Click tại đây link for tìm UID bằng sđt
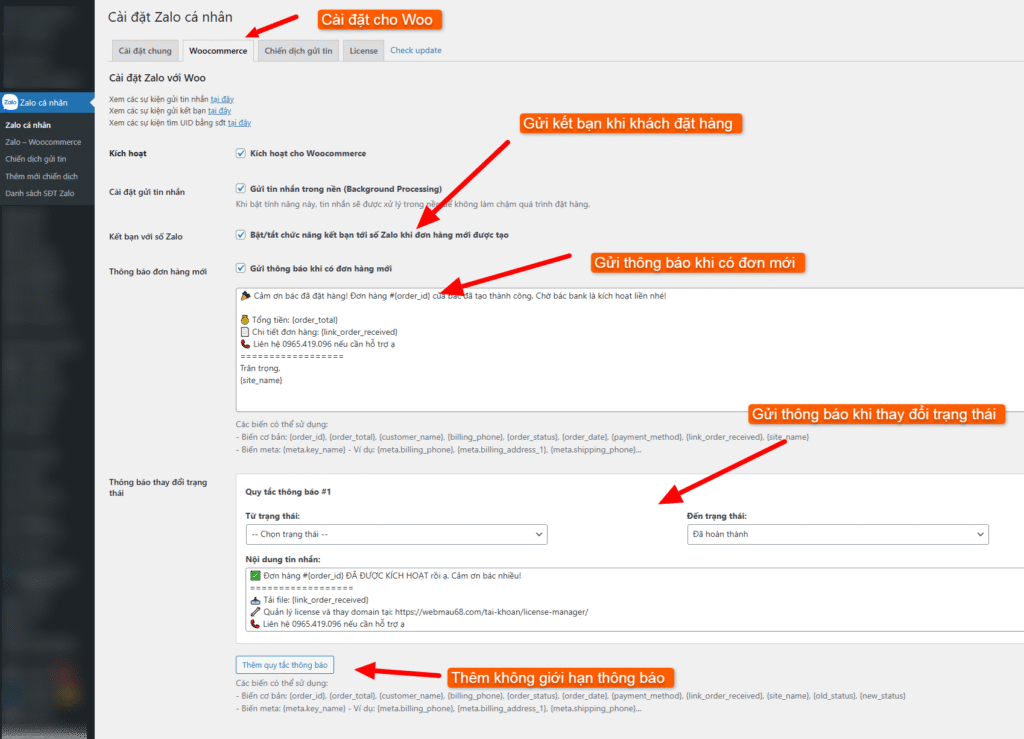 click(239, 122)
